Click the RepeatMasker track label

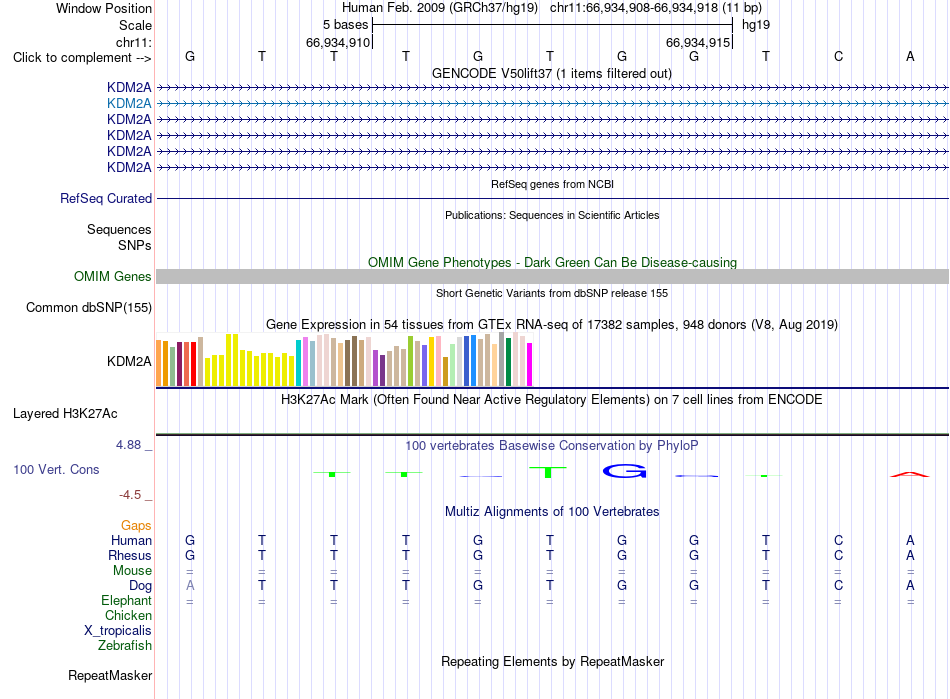110,675
